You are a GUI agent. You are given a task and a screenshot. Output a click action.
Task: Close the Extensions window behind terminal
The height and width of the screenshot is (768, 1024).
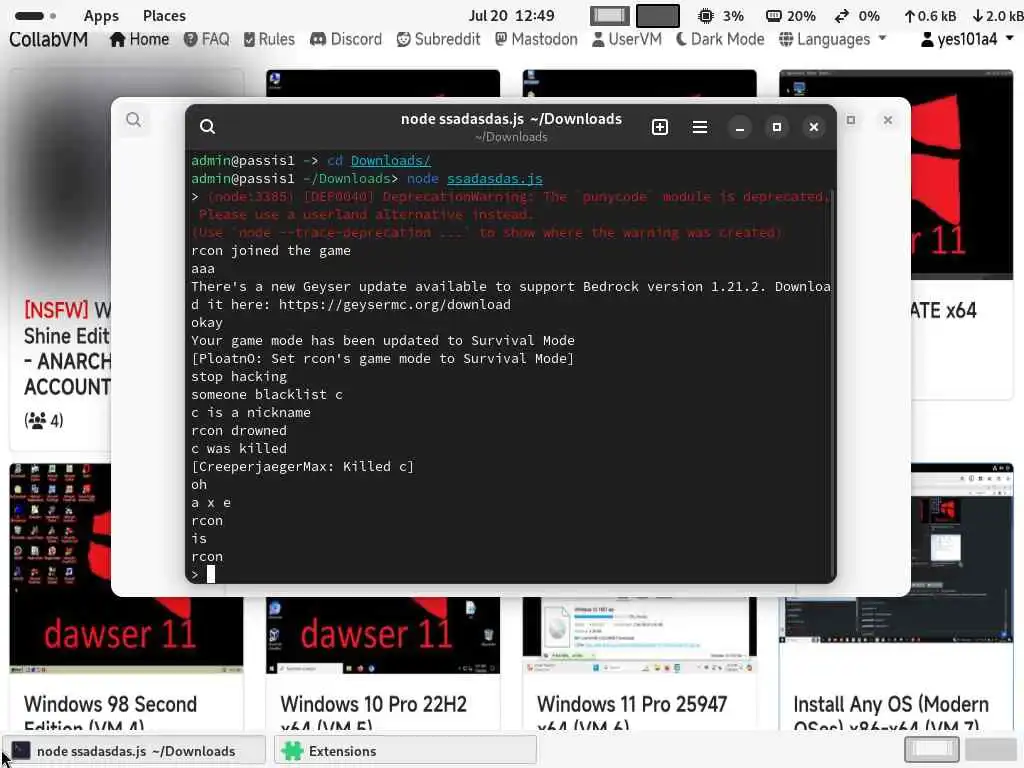point(888,120)
